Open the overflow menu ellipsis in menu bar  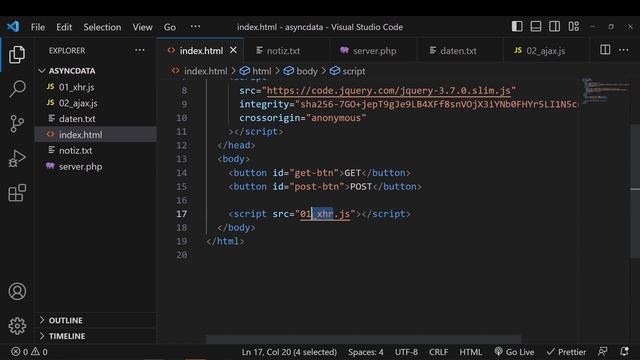(x=195, y=27)
